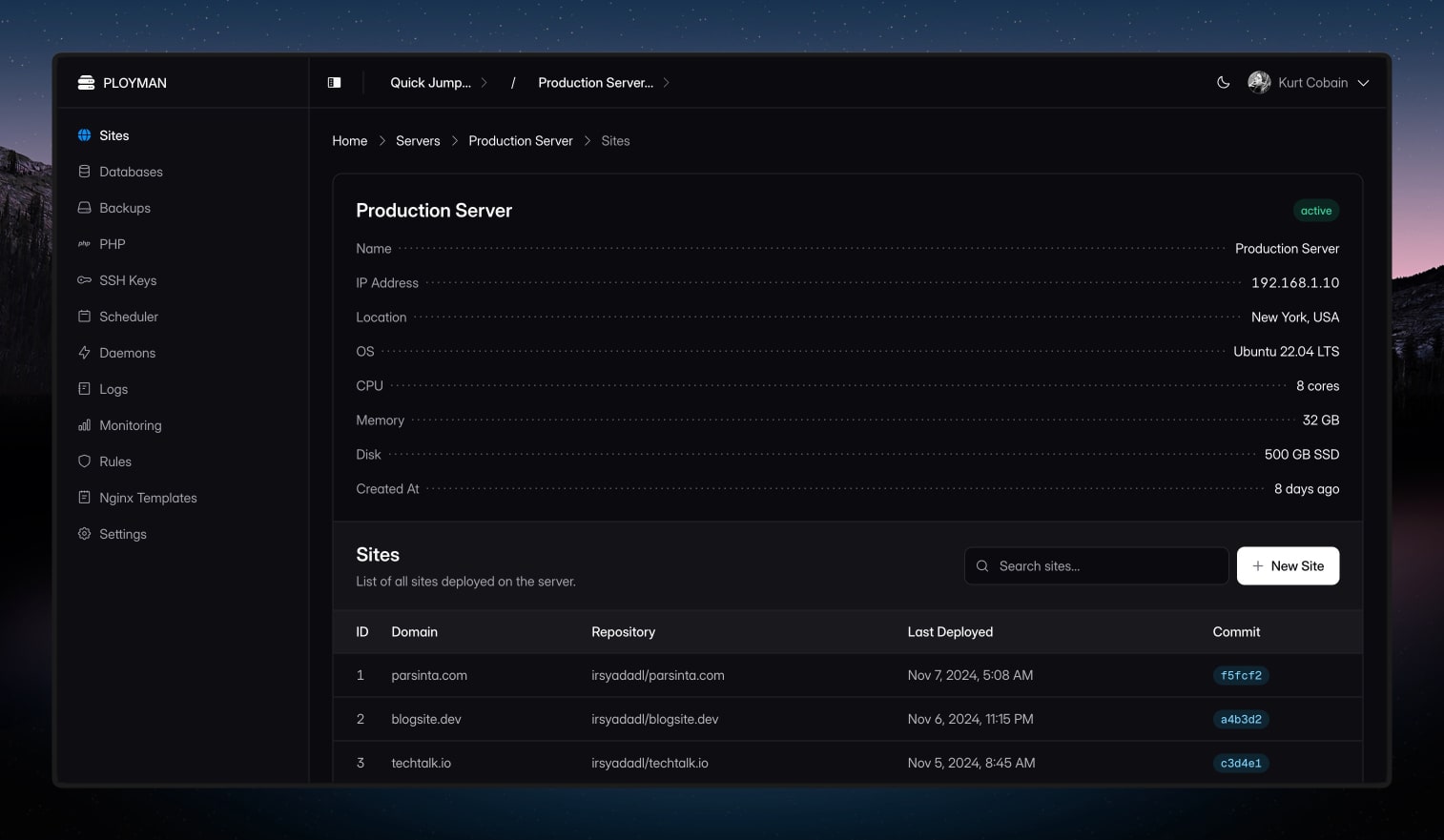Click the SSH Keys key icon
The image size is (1444, 840).
[84, 280]
